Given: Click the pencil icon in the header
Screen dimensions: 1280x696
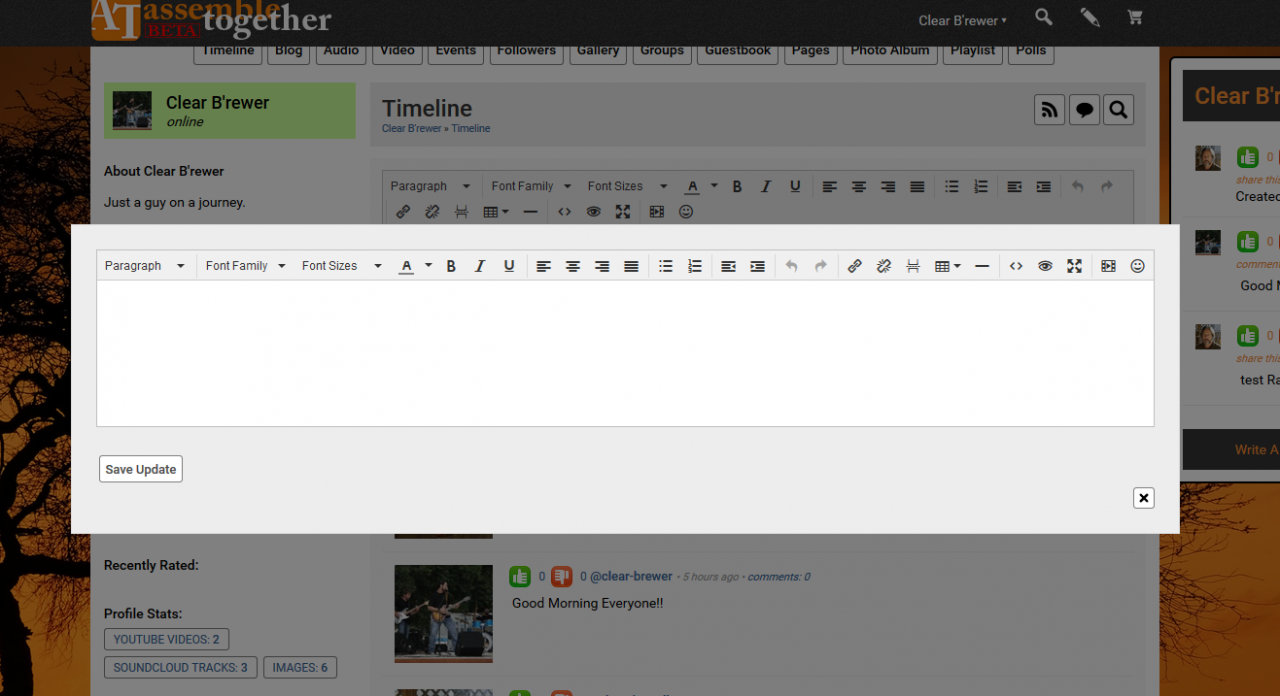Looking at the screenshot, I should pyautogui.click(x=1090, y=17).
